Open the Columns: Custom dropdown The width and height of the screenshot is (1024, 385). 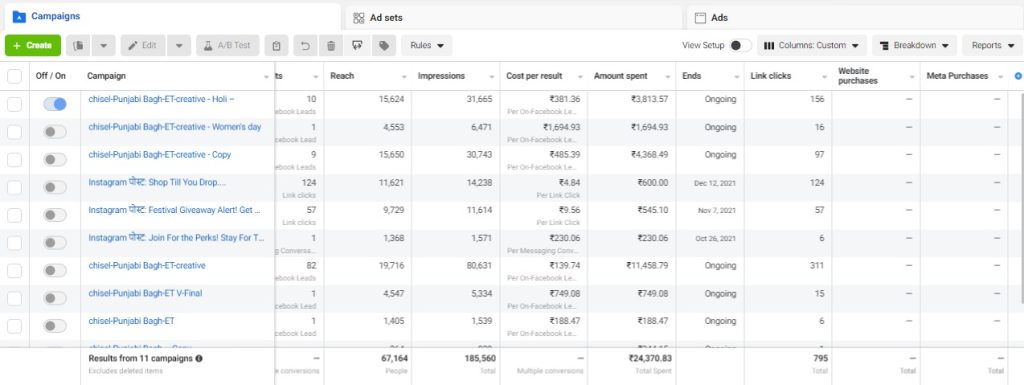(812, 46)
